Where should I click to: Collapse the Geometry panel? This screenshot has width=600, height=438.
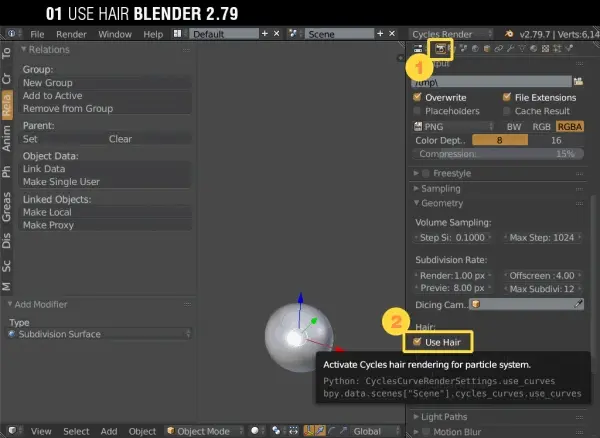[416, 203]
